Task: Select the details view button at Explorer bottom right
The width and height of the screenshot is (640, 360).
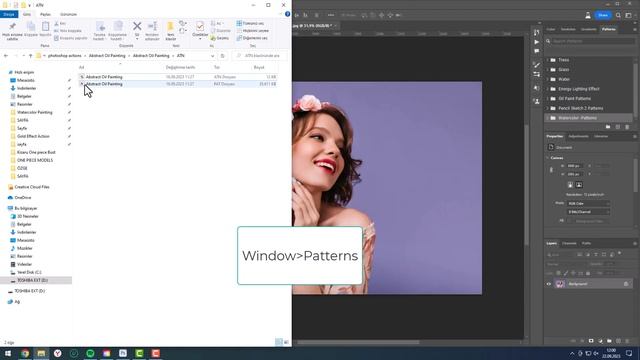Action: tap(279, 342)
